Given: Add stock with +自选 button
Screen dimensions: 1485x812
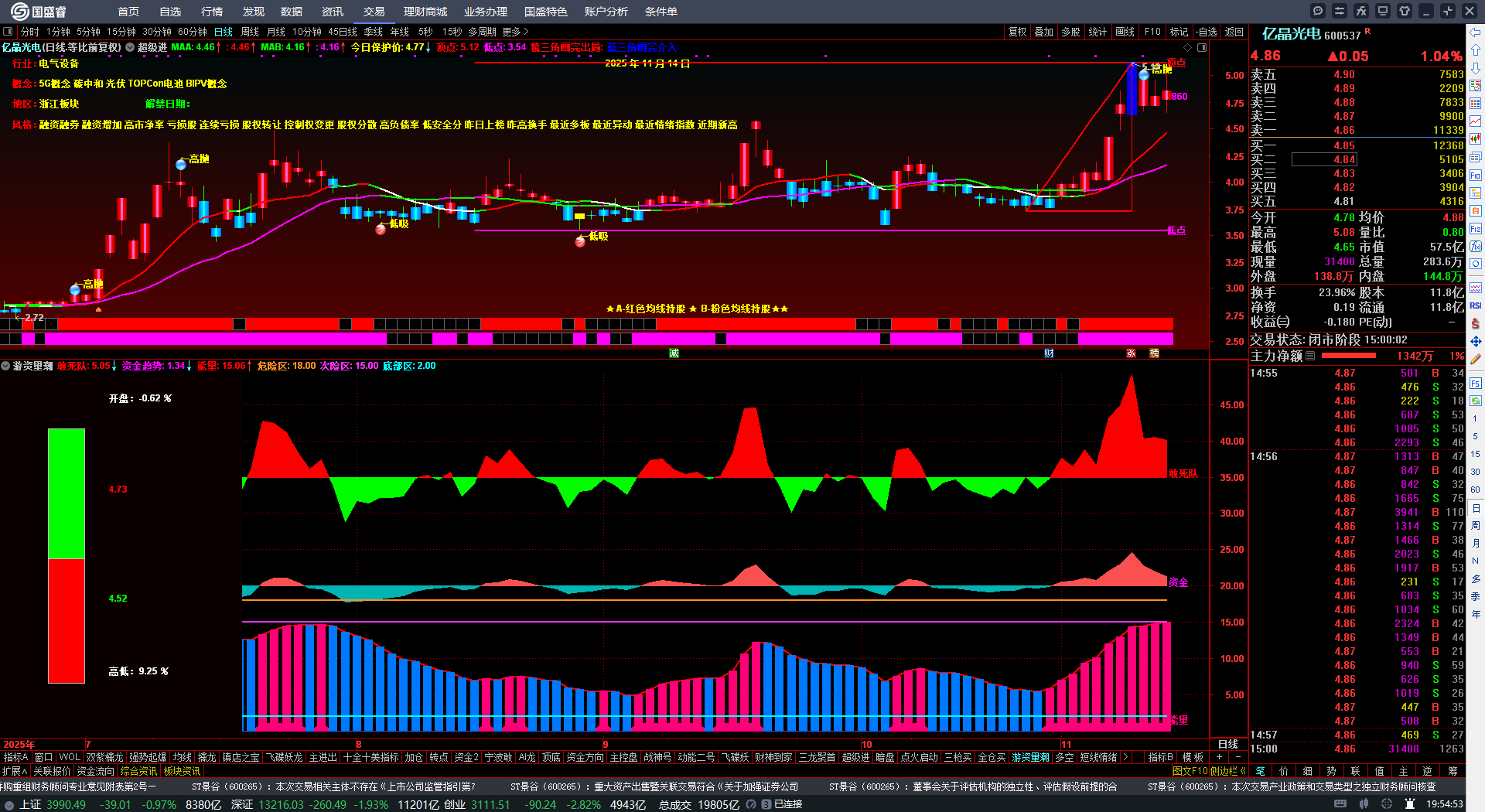Looking at the screenshot, I should [x=1207, y=32].
